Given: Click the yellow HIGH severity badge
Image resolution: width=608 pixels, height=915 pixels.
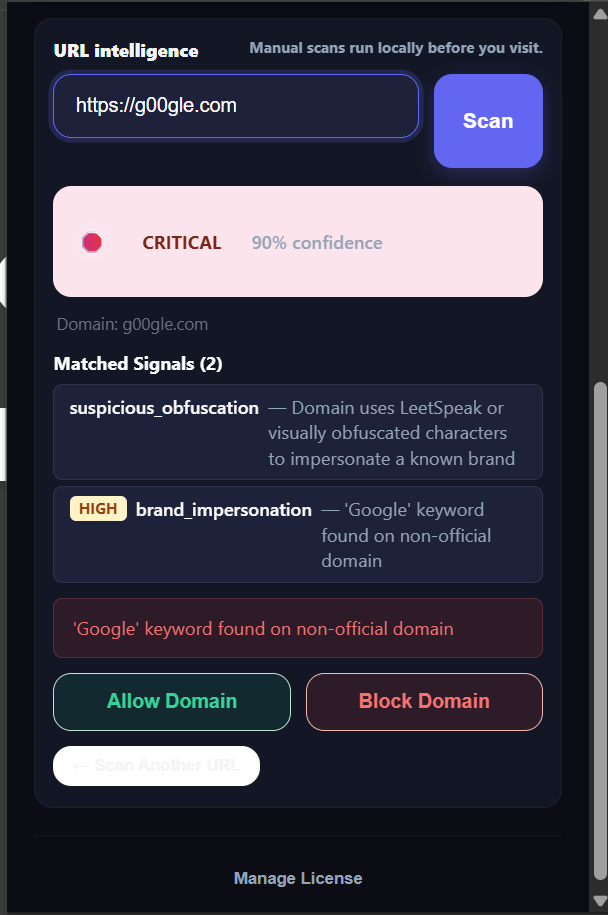Looking at the screenshot, I should [x=98, y=508].
